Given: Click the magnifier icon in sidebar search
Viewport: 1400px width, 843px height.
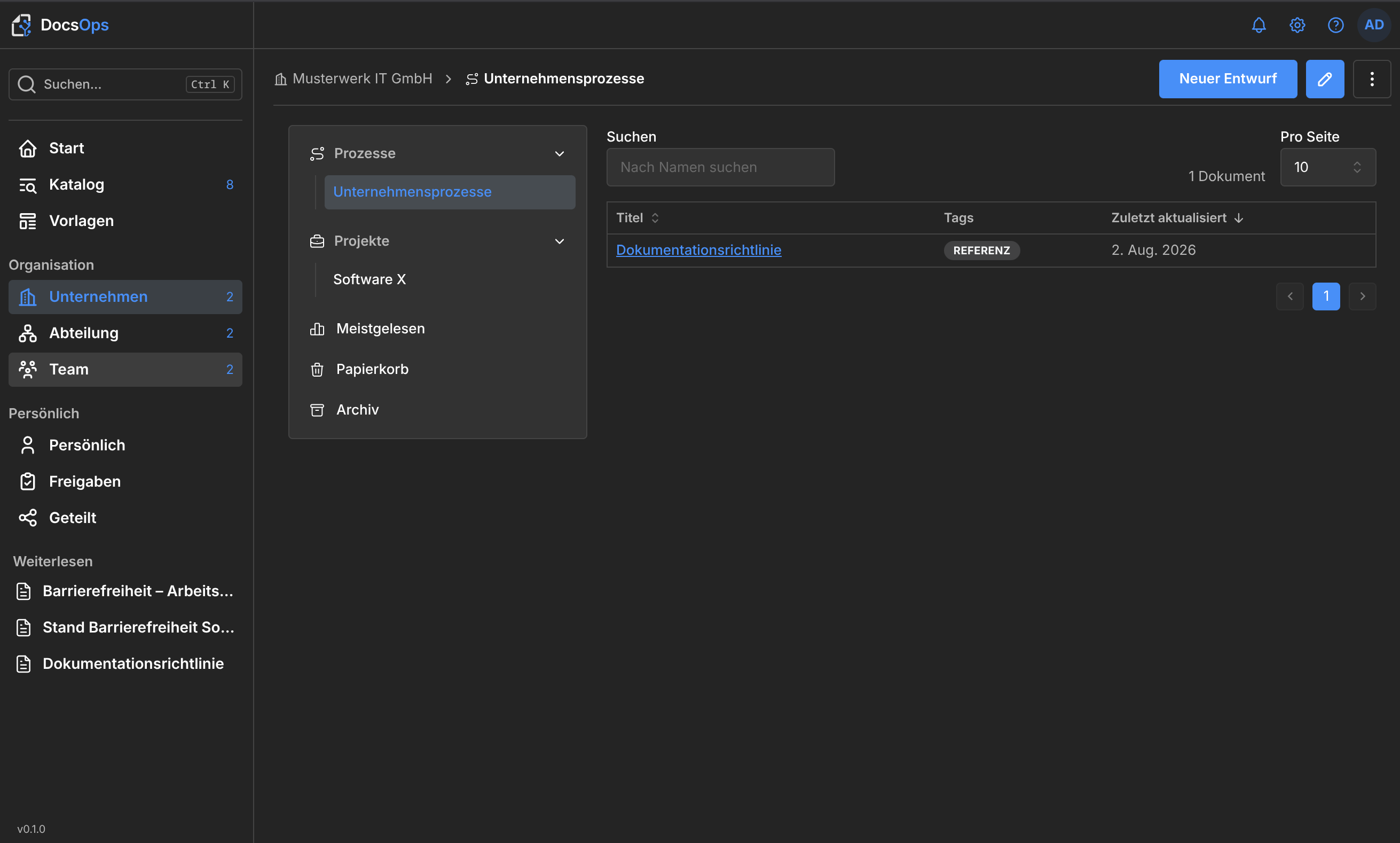Looking at the screenshot, I should tap(27, 84).
